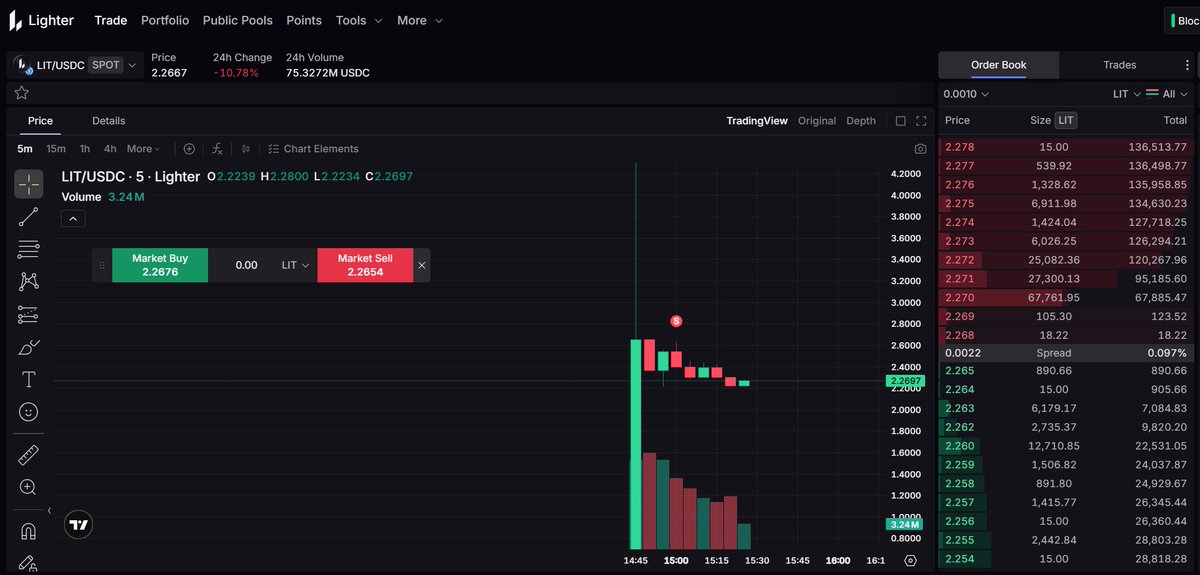
Task: Switch to the Trades tab
Action: (1120, 65)
